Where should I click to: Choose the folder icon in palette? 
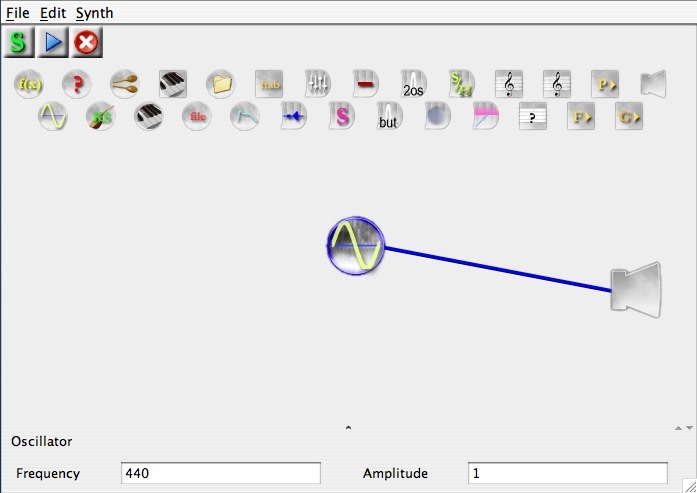[221, 84]
